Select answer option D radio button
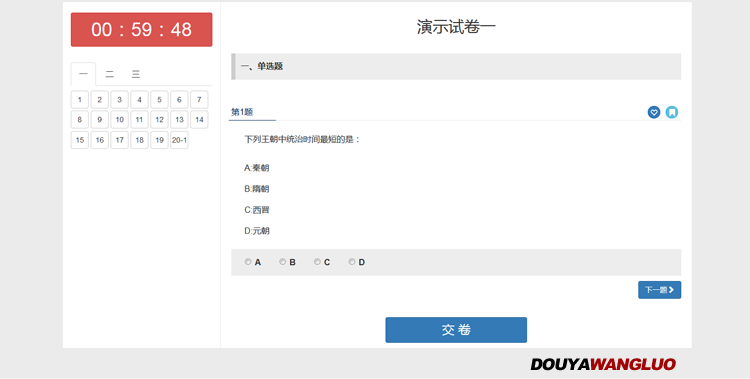Image resolution: width=750 pixels, height=379 pixels. point(352,262)
